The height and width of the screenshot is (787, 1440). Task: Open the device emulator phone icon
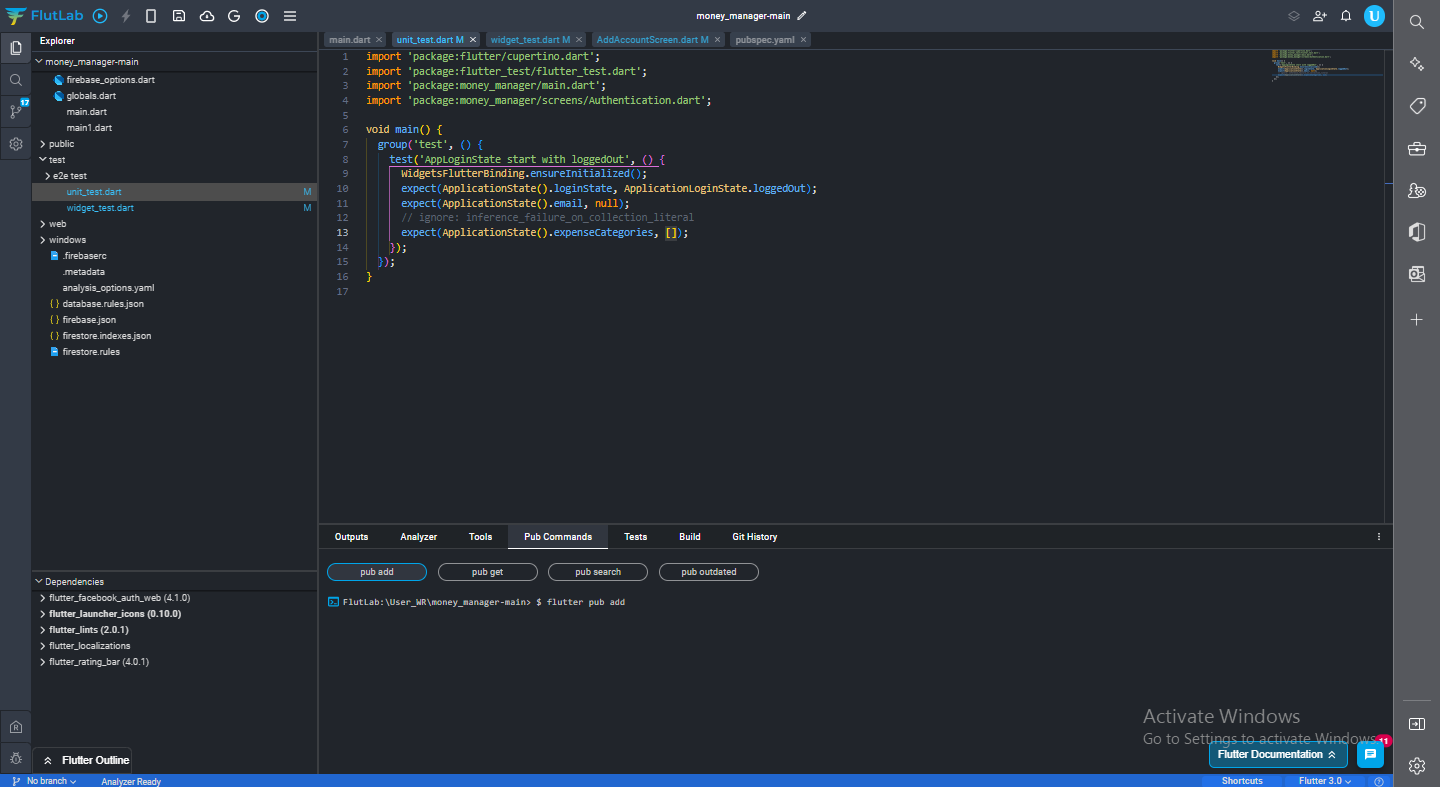tap(151, 16)
